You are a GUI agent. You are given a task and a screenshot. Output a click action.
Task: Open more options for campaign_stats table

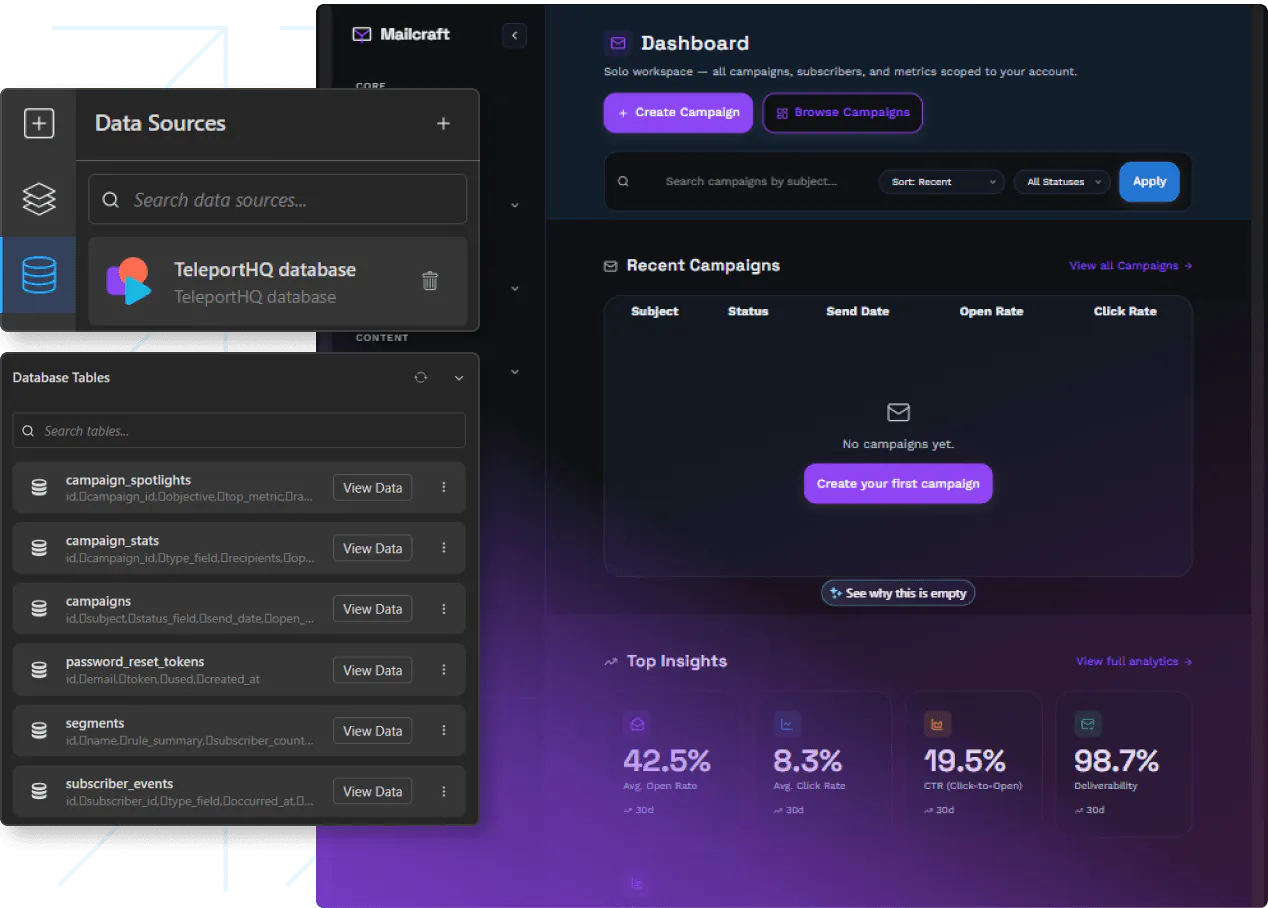444,548
